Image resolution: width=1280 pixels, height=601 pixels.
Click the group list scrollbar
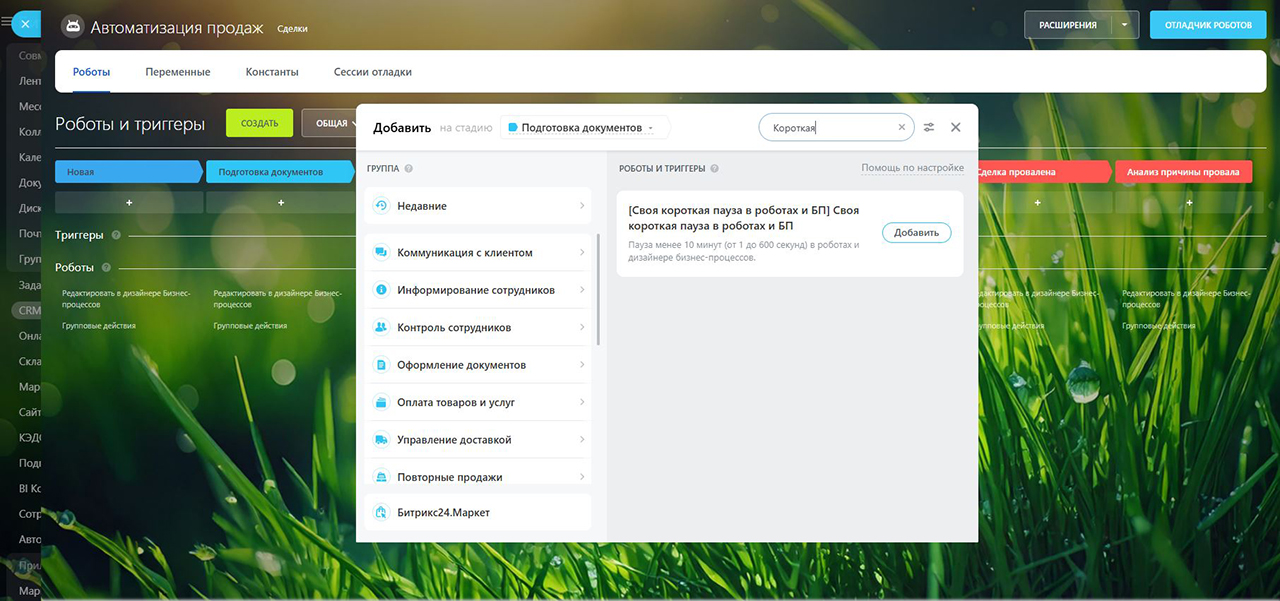pos(598,290)
